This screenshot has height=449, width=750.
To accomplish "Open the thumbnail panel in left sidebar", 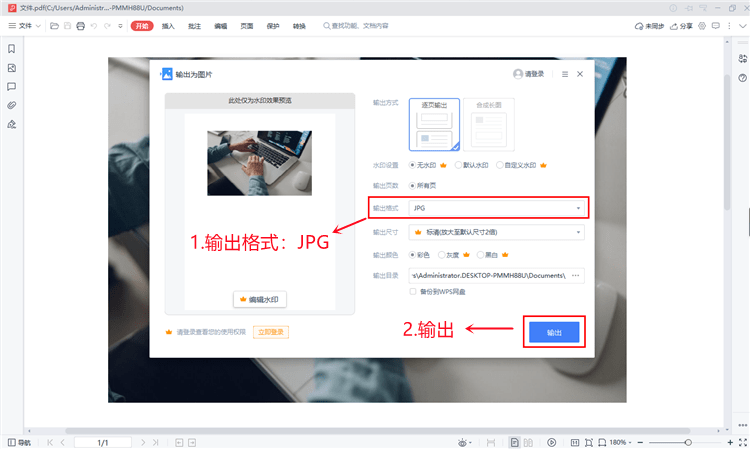I will point(11,68).
